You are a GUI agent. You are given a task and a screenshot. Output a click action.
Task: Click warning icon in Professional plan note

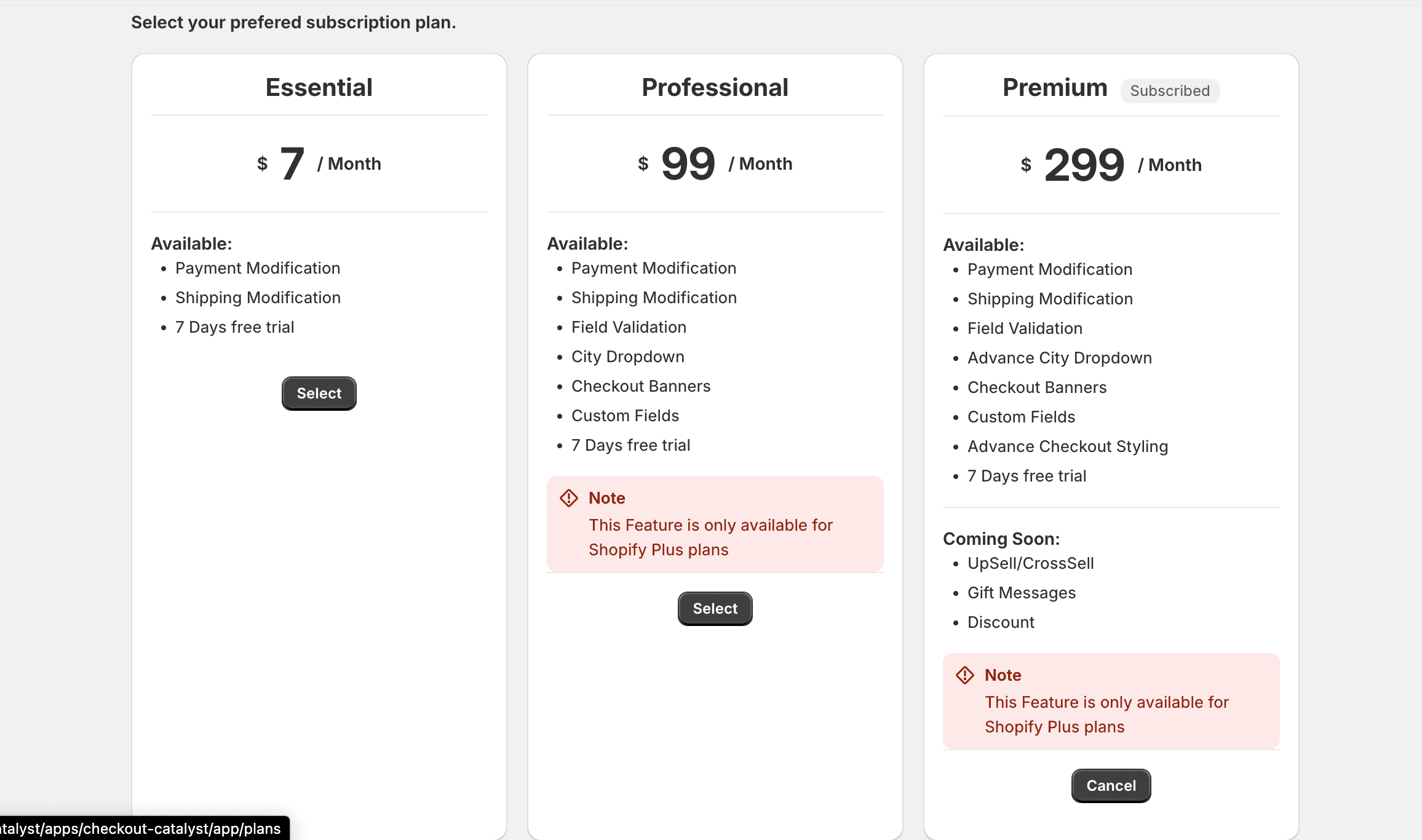coord(569,498)
